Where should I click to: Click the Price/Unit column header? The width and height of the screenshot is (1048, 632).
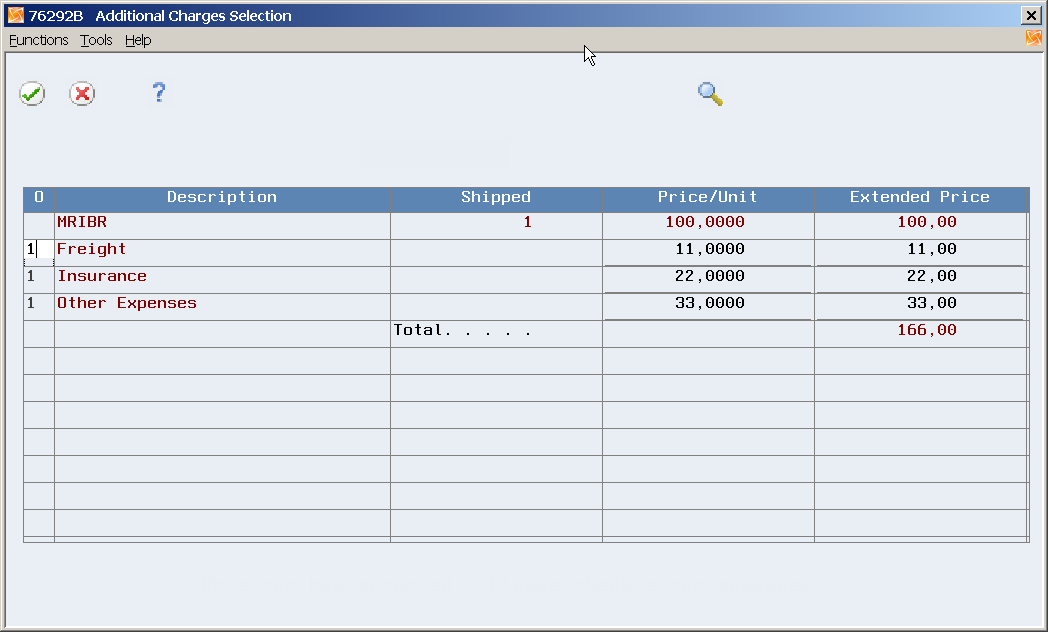pyautogui.click(x=708, y=198)
